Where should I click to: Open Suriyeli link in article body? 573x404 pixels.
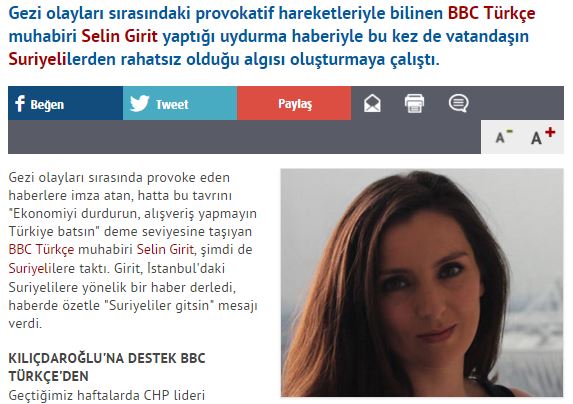pyautogui.click(x=28, y=268)
